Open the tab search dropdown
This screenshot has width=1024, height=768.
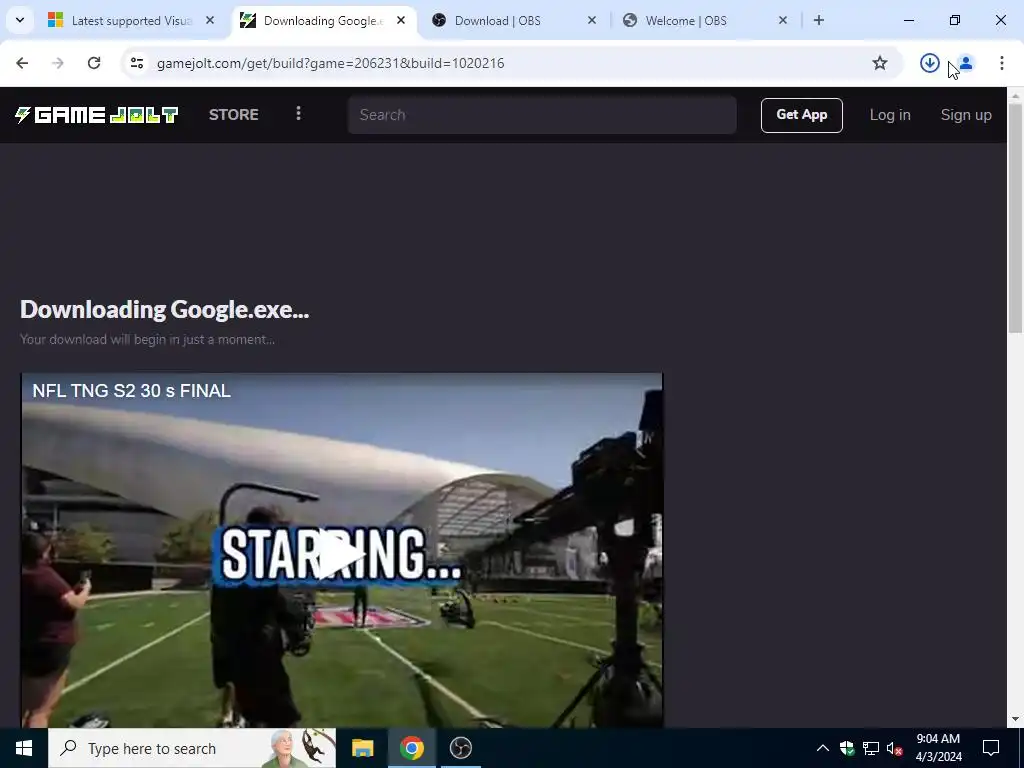coord(20,20)
